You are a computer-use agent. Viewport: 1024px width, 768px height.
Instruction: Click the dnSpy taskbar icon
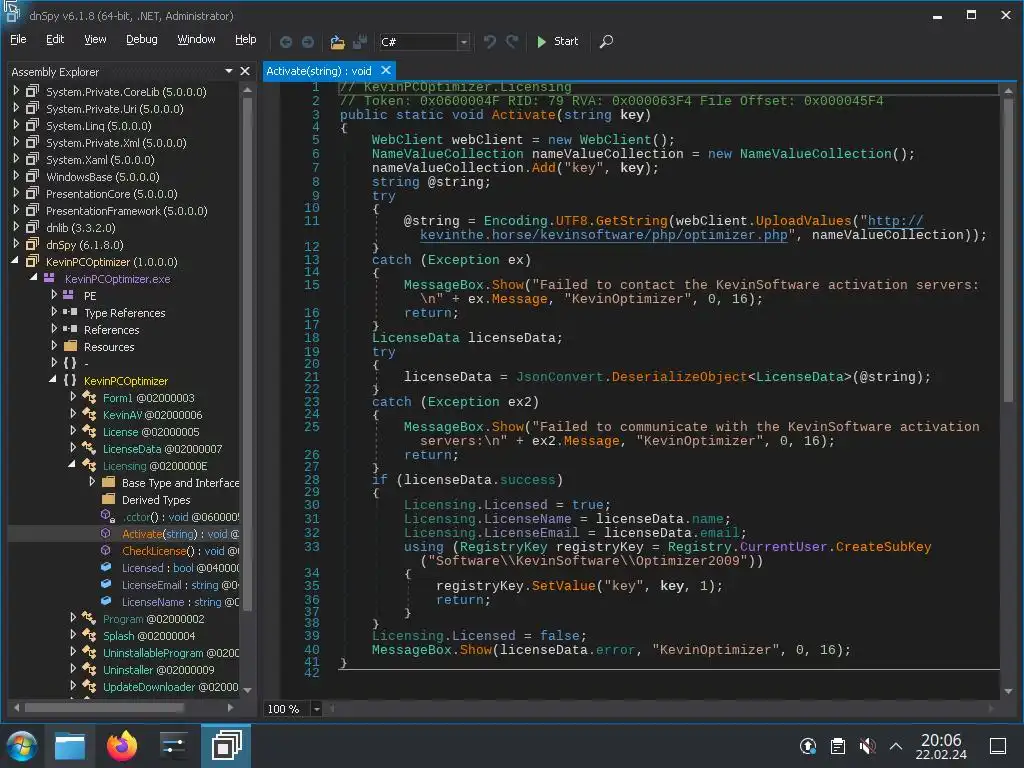226,746
